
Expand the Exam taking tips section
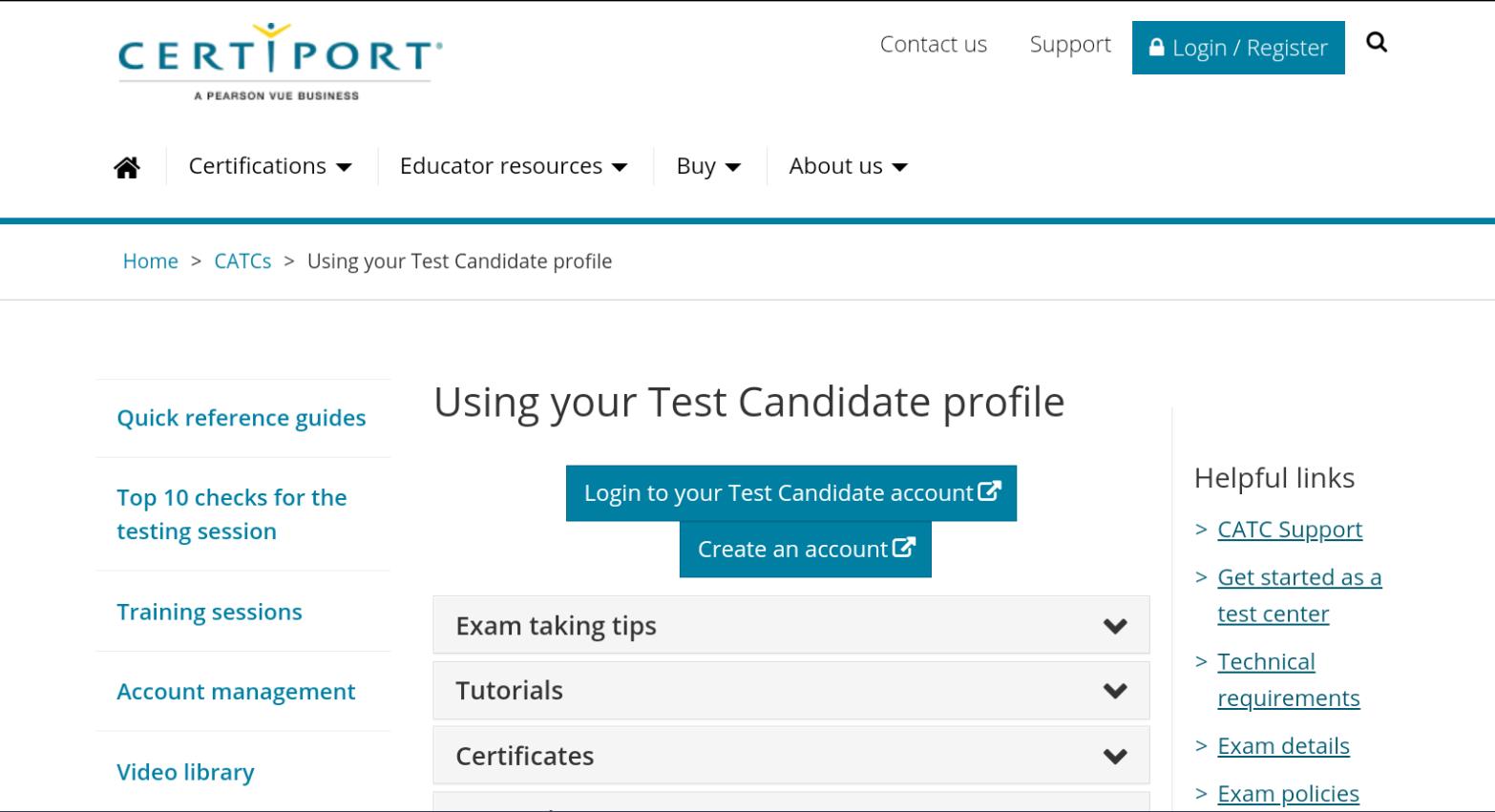click(x=791, y=625)
